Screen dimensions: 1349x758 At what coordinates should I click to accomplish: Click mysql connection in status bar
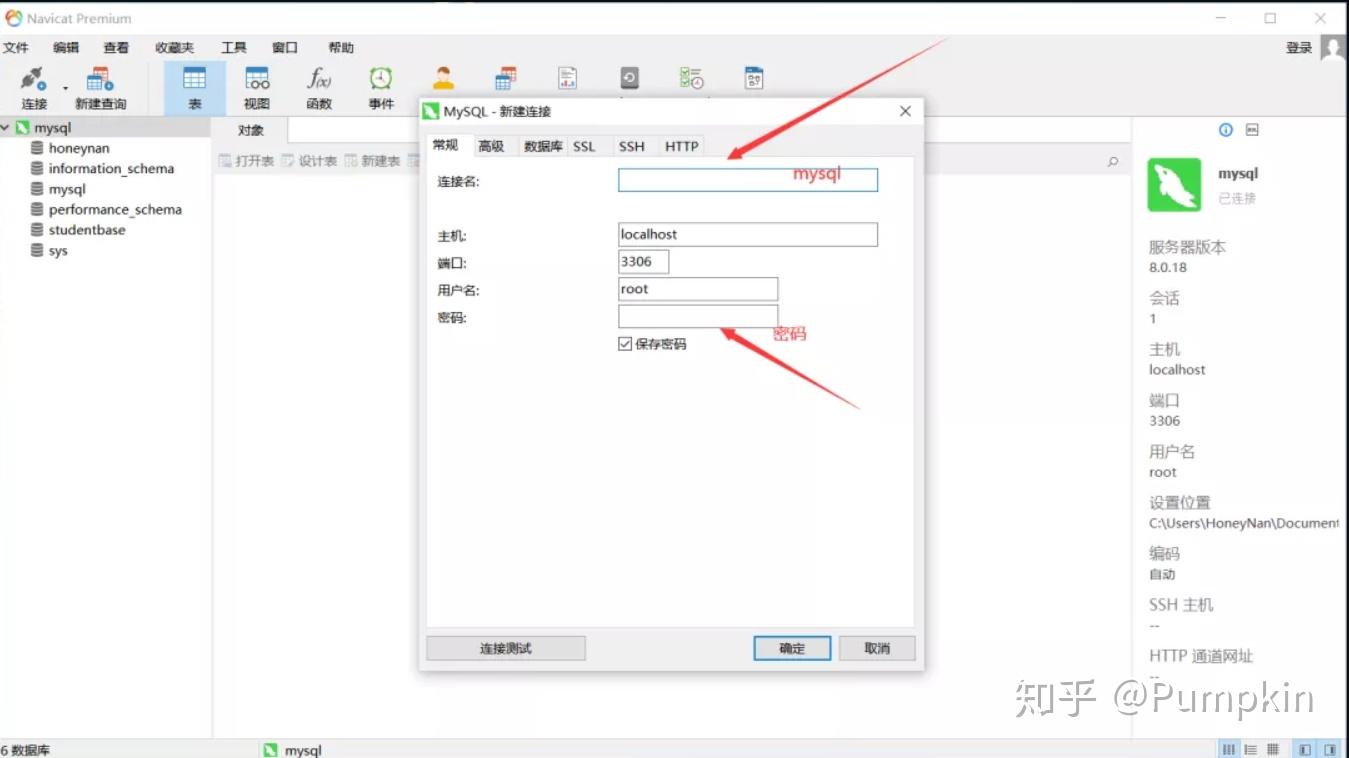[x=292, y=750]
